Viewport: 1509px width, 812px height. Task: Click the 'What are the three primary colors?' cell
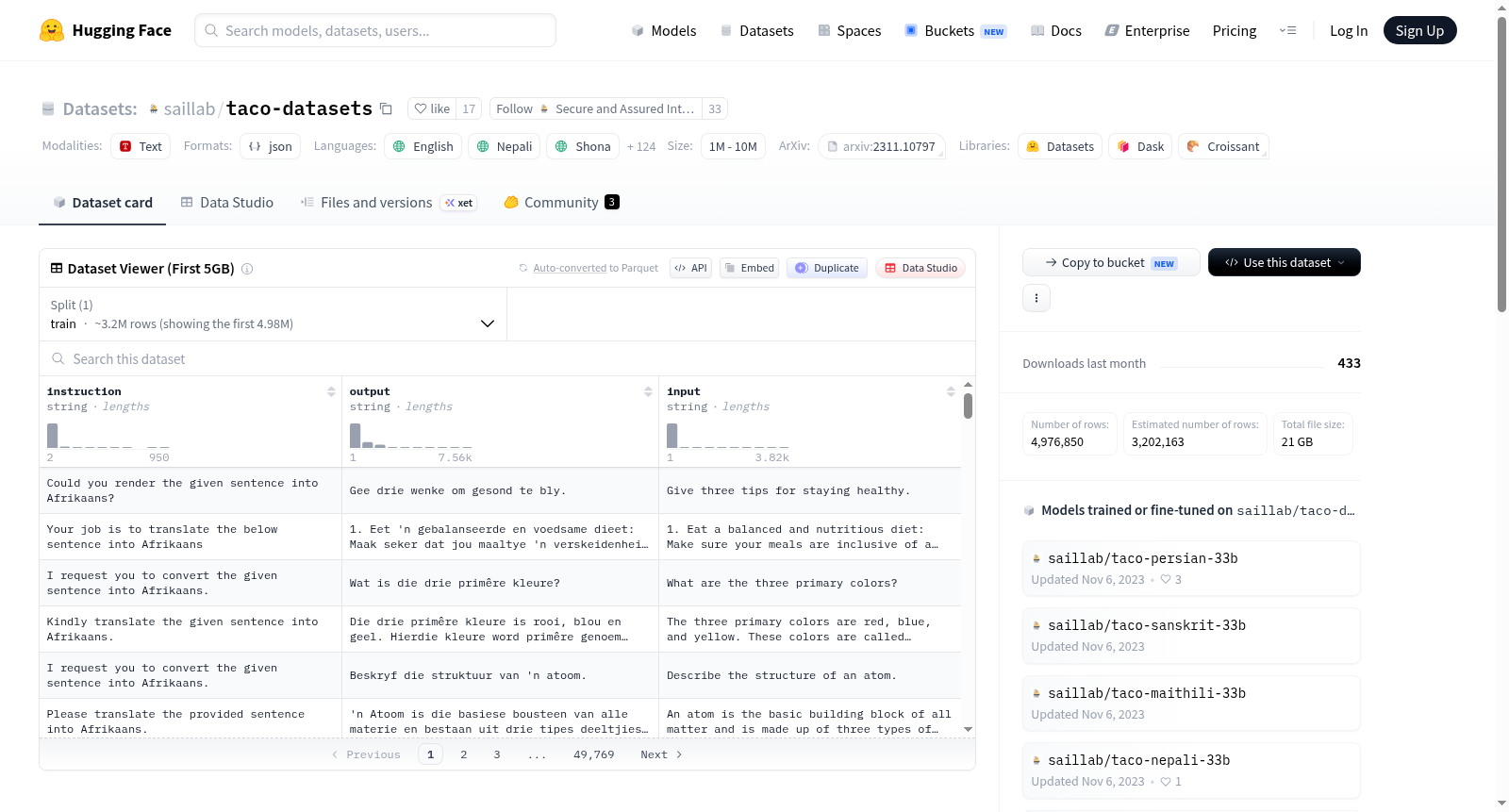(810, 583)
